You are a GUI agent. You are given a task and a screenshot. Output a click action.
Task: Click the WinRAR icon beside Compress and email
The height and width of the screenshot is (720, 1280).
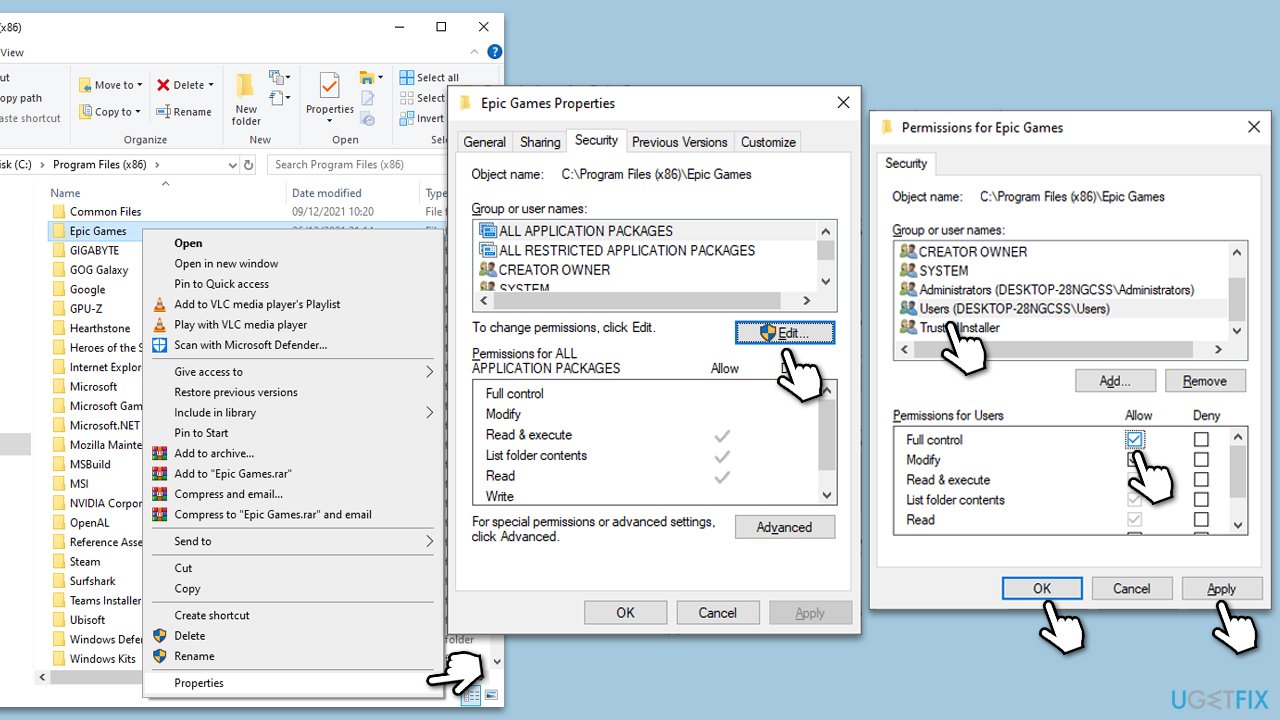point(159,494)
